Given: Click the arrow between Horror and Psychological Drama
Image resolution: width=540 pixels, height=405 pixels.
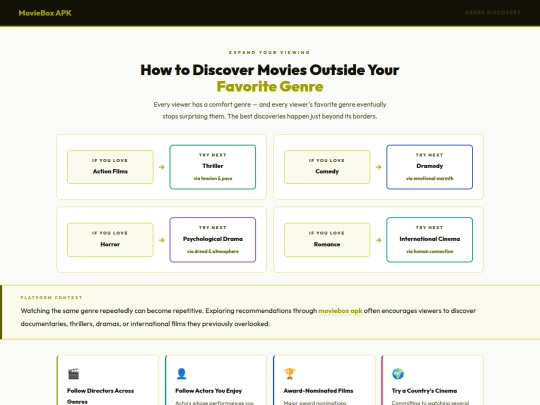Looking at the screenshot, I should coord(162,240).
